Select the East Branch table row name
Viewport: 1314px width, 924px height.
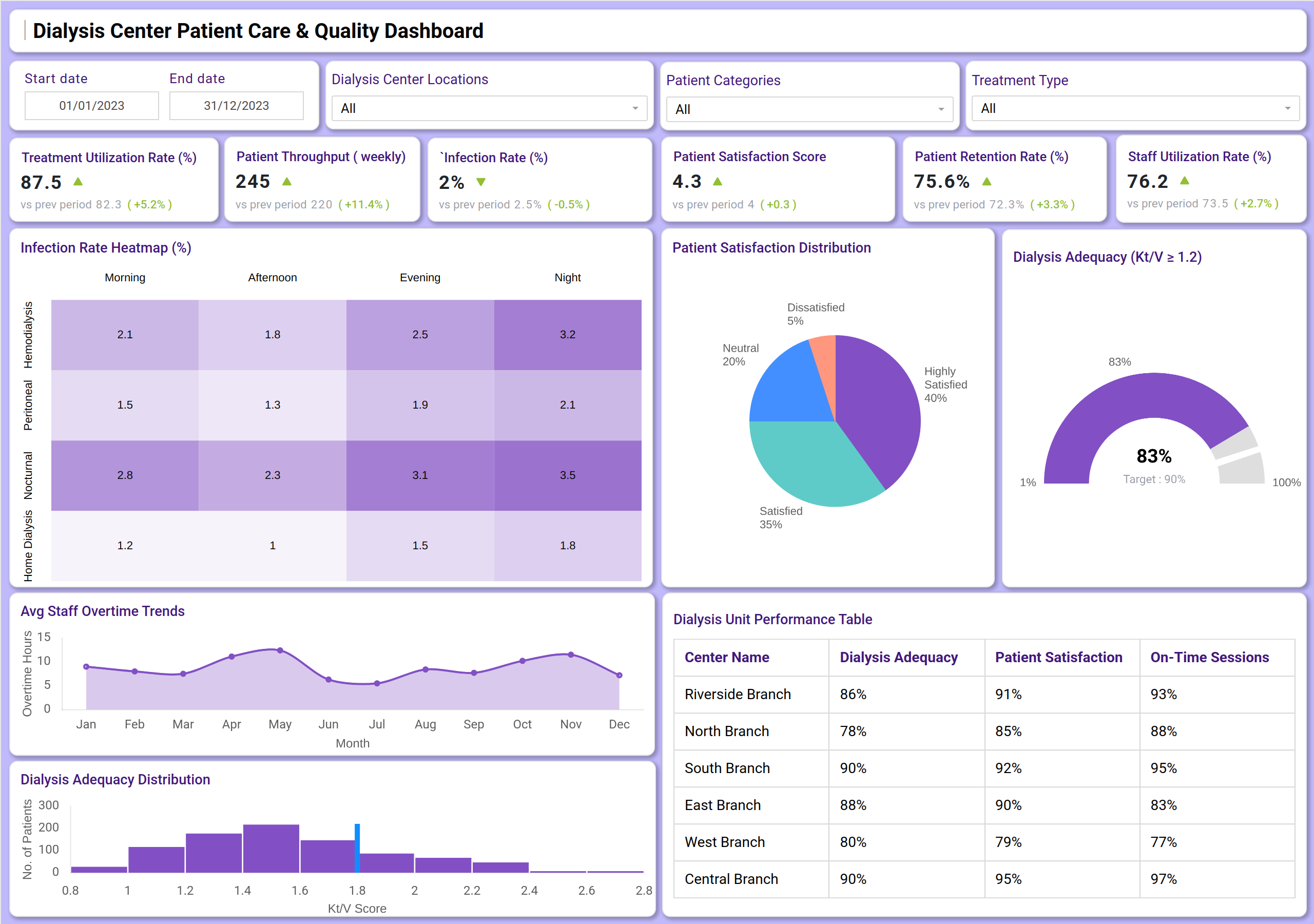tap(723, 805)
